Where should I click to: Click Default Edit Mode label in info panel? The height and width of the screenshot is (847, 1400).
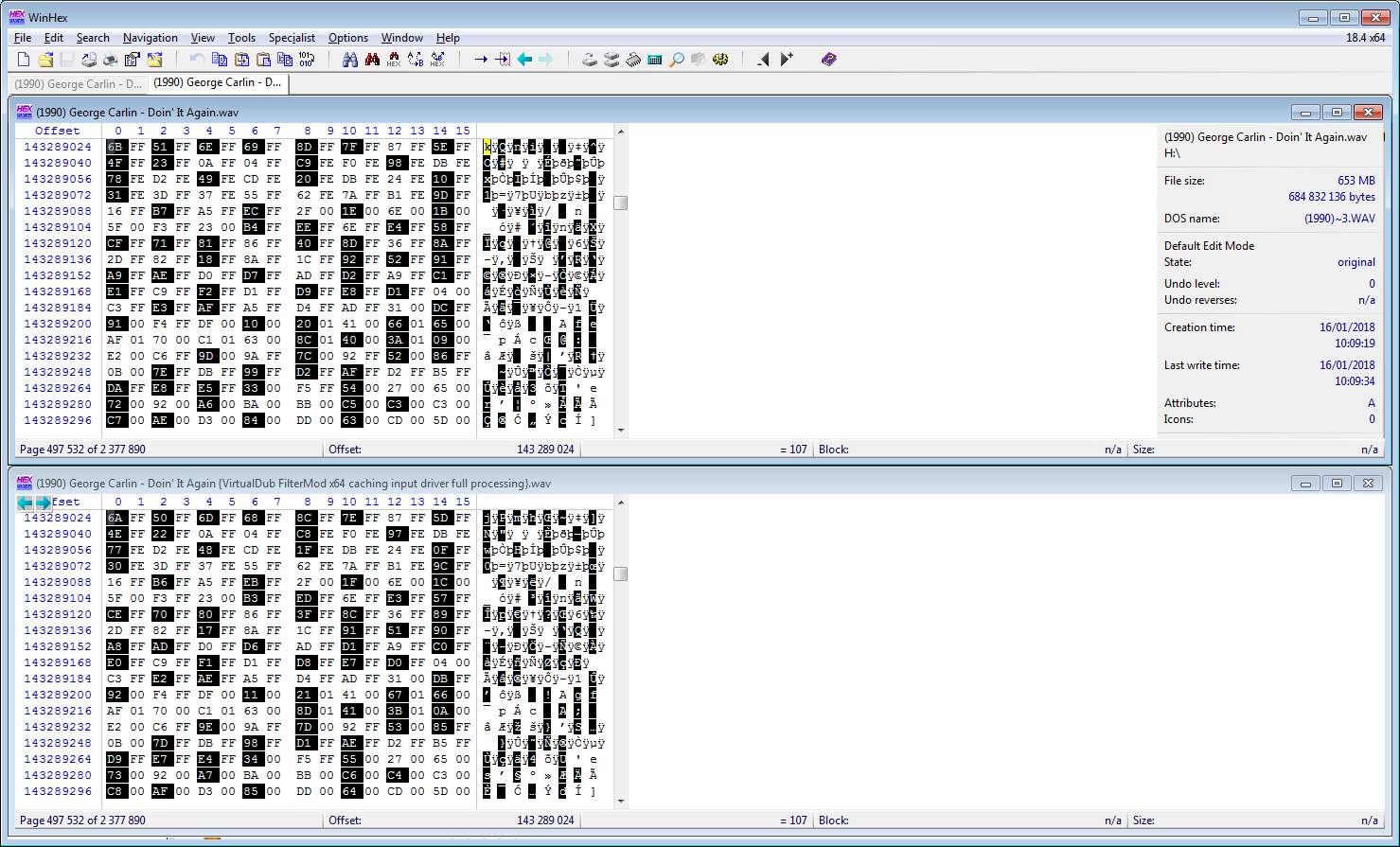(x=1209, y=245)
